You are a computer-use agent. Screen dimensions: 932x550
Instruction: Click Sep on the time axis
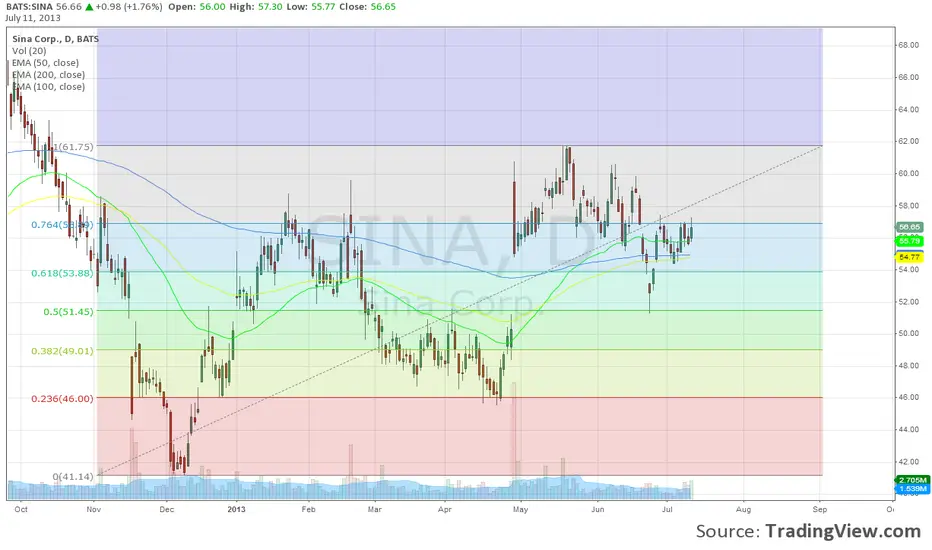coord(820,510)
